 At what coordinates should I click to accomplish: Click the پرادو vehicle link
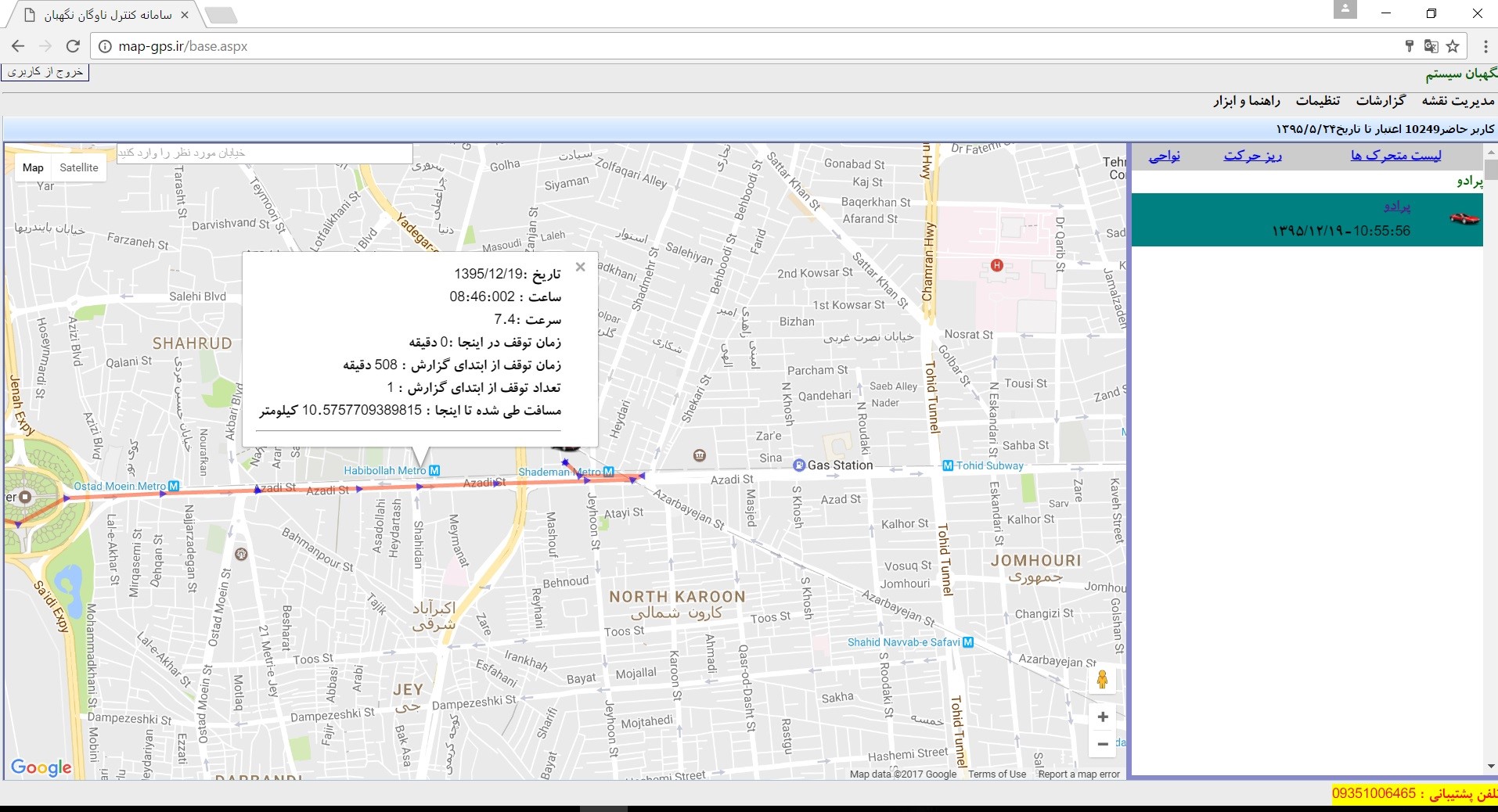[1397, 206]
